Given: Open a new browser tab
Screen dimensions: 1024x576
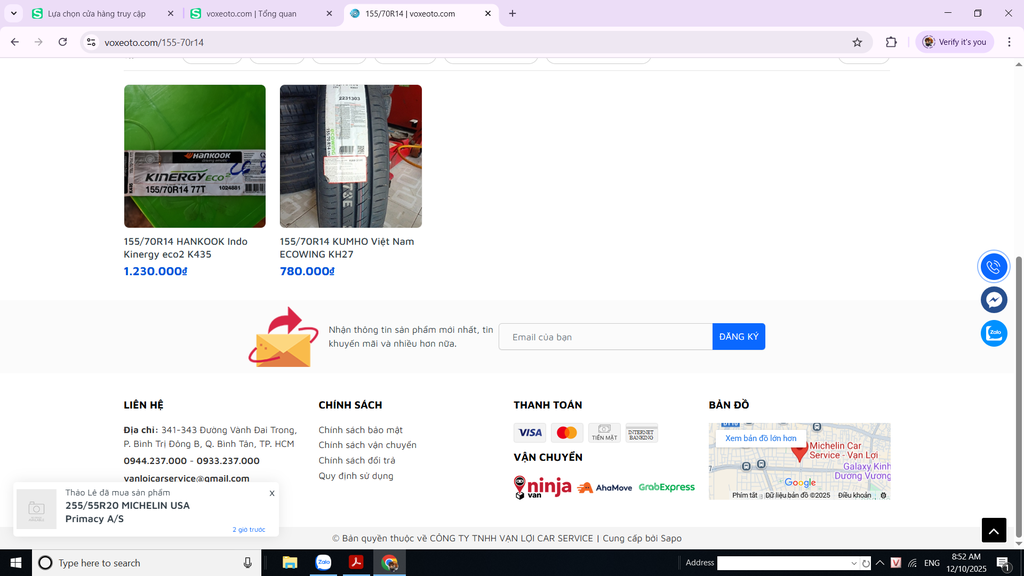Looking at the screenshot, I should (512, 13).
